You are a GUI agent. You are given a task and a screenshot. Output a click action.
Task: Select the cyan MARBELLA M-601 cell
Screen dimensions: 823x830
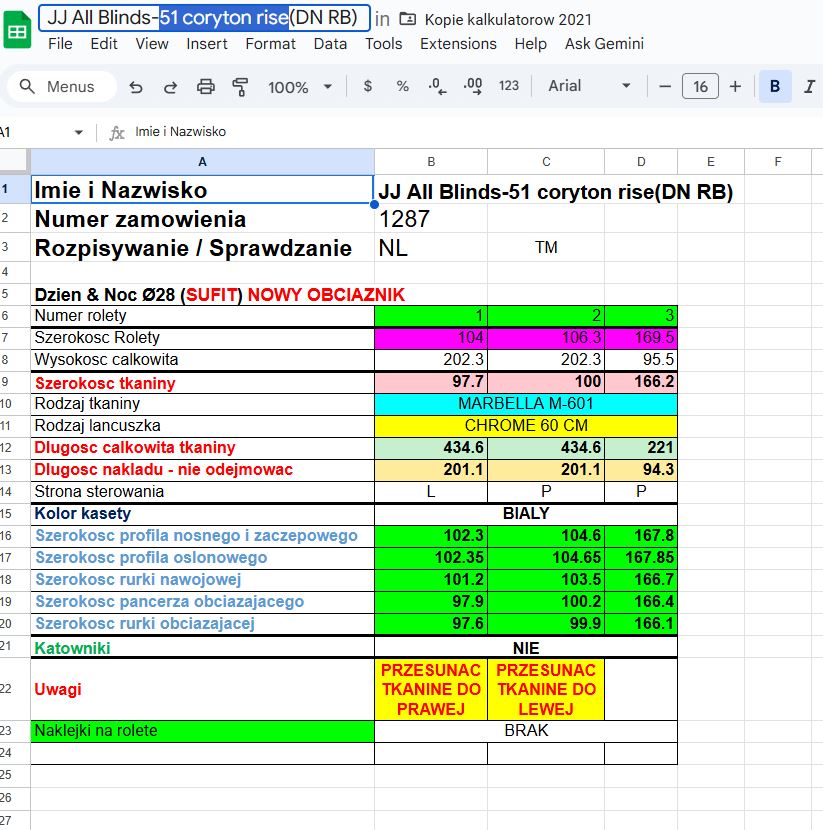pyautogui.click(x=525, y=403)
